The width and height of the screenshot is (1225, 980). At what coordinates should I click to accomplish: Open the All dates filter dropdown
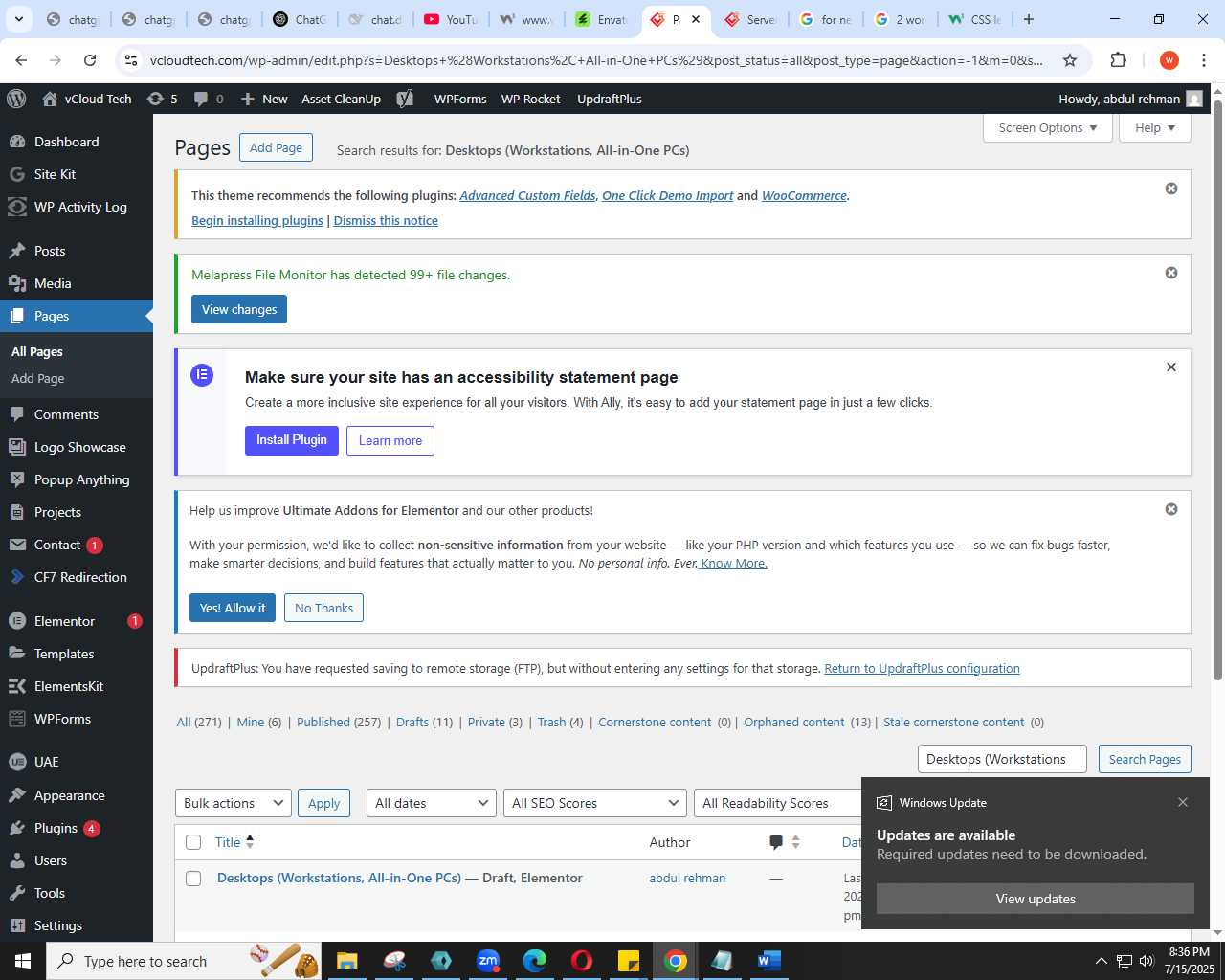(432, 803)
